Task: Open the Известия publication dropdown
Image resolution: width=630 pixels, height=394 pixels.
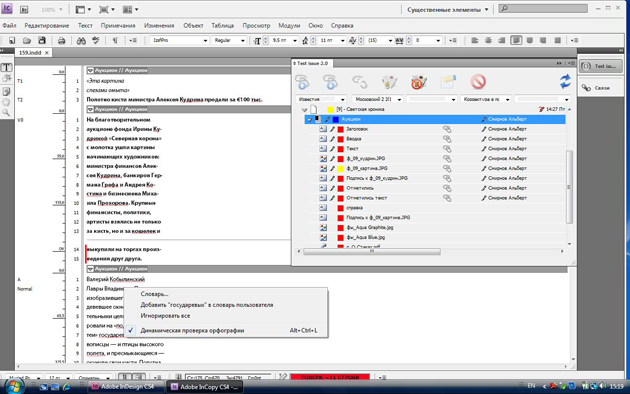Action: point(321,99)
